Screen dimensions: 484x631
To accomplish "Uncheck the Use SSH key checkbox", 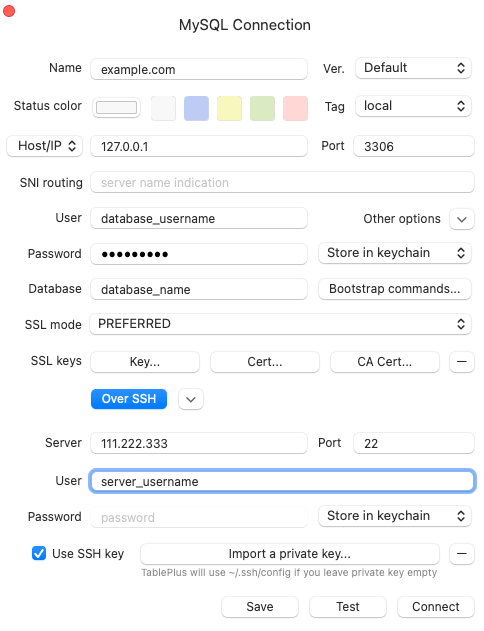I will click(39, 553).
